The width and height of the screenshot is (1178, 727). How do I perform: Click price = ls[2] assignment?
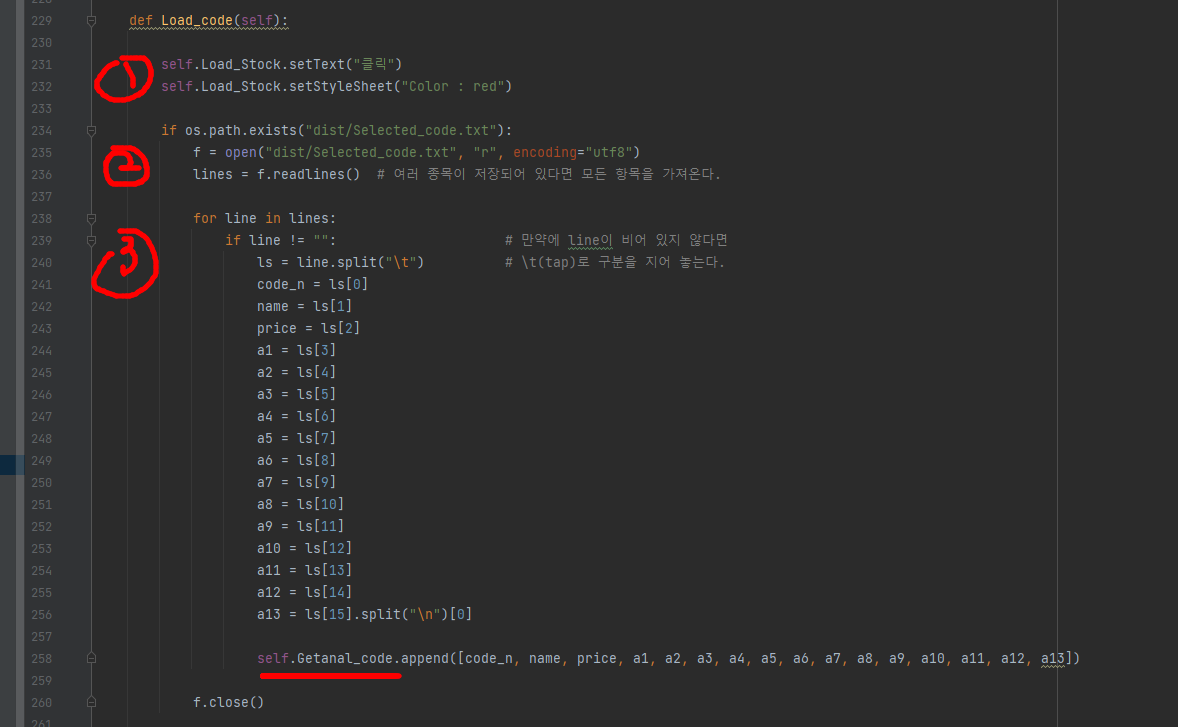click(x=308, y=328)
